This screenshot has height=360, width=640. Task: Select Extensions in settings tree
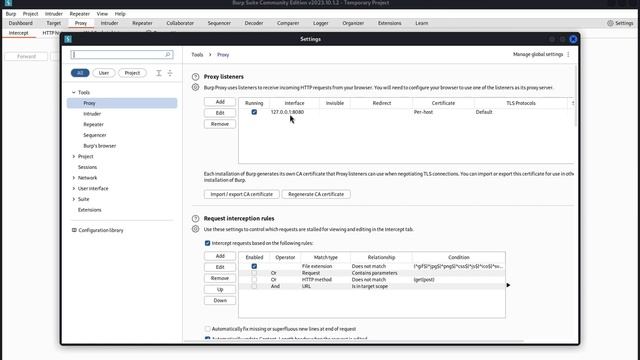coord(89,210)
